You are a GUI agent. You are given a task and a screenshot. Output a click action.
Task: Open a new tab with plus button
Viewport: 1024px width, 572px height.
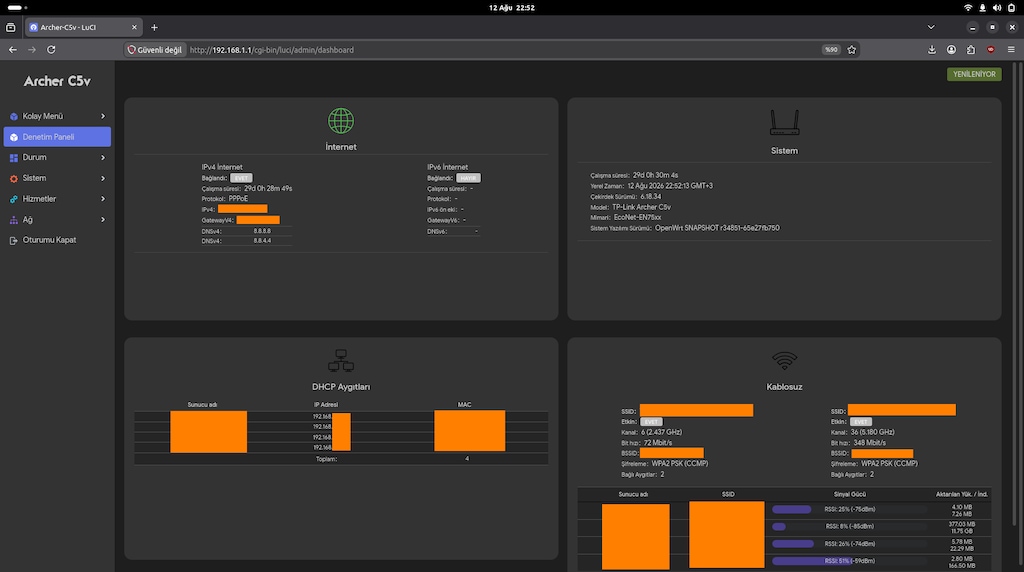coord(154,27)
